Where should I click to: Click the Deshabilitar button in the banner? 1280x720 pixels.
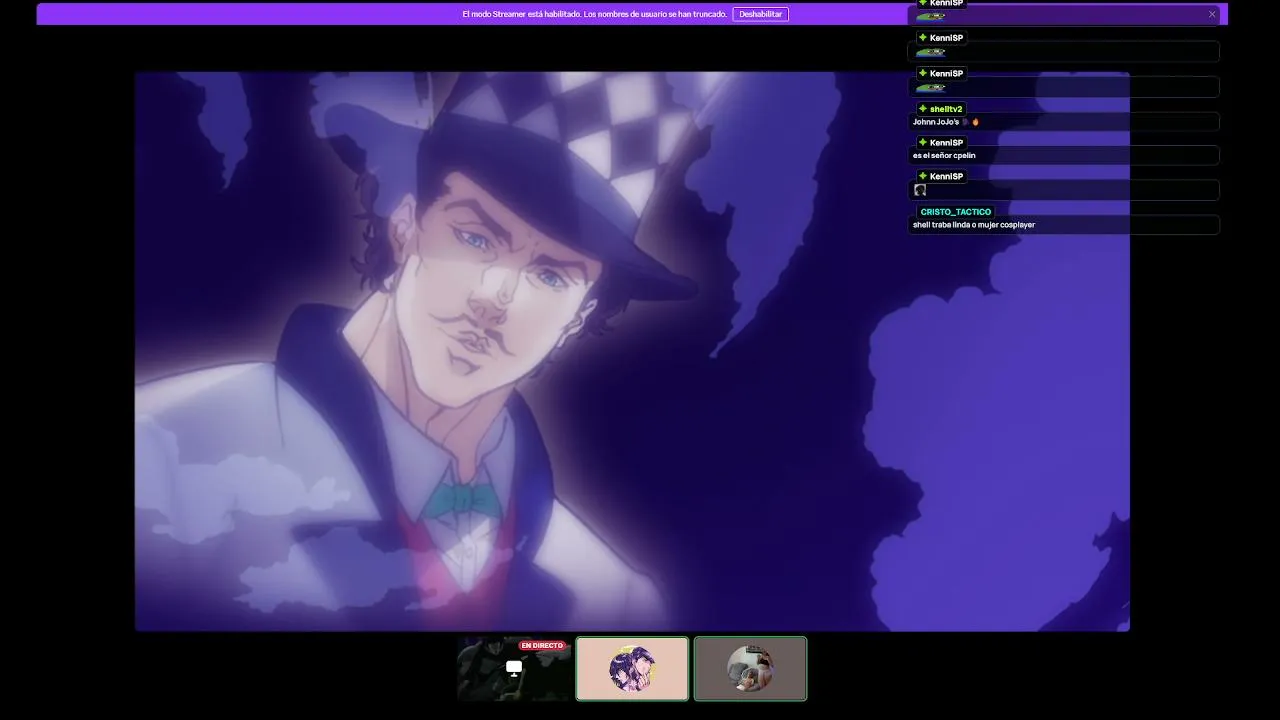(760, 14)
